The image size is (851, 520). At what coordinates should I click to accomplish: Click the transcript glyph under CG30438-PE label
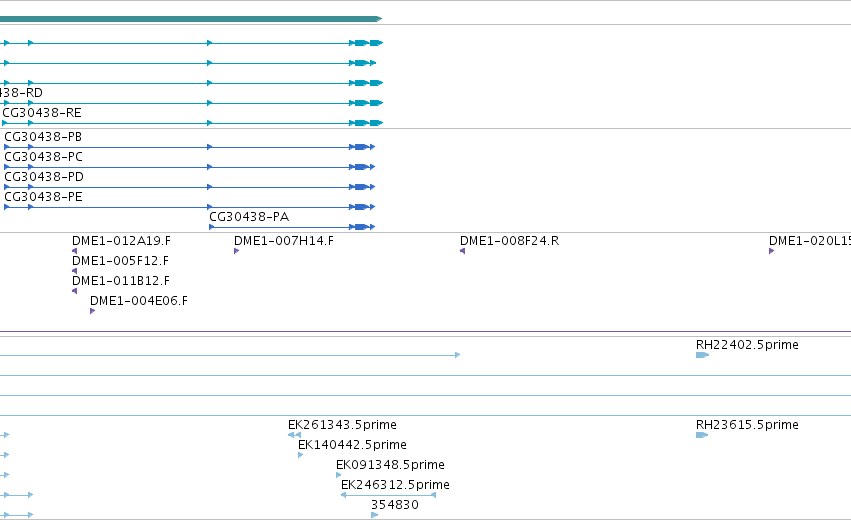[189, 207]
